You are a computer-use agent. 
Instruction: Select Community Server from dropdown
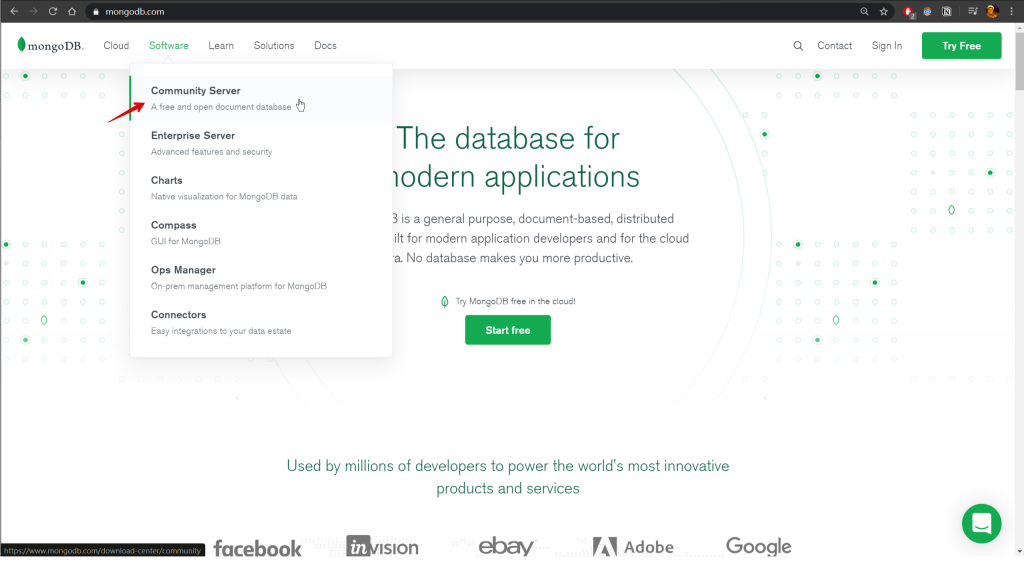[261, 98]
